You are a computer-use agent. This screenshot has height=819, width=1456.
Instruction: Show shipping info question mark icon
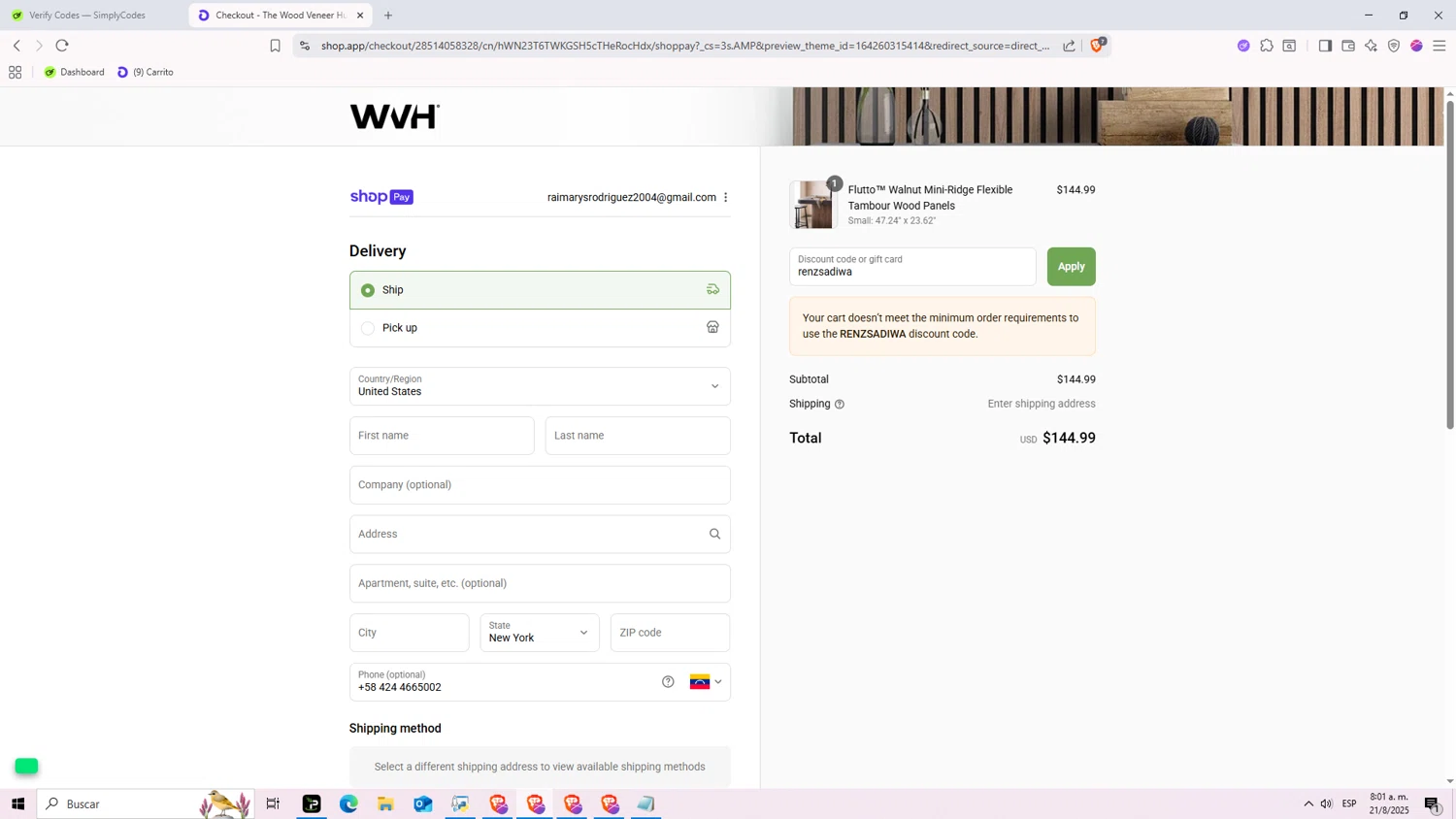pos(840,405)
